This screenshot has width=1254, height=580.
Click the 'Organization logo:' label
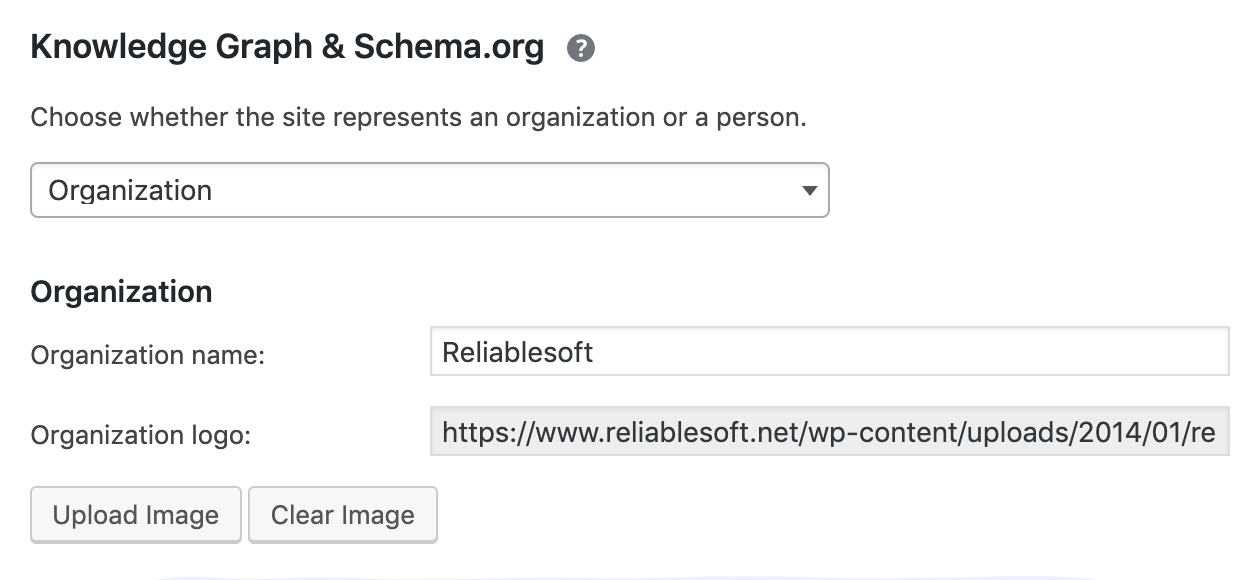(x=140, y=435)
